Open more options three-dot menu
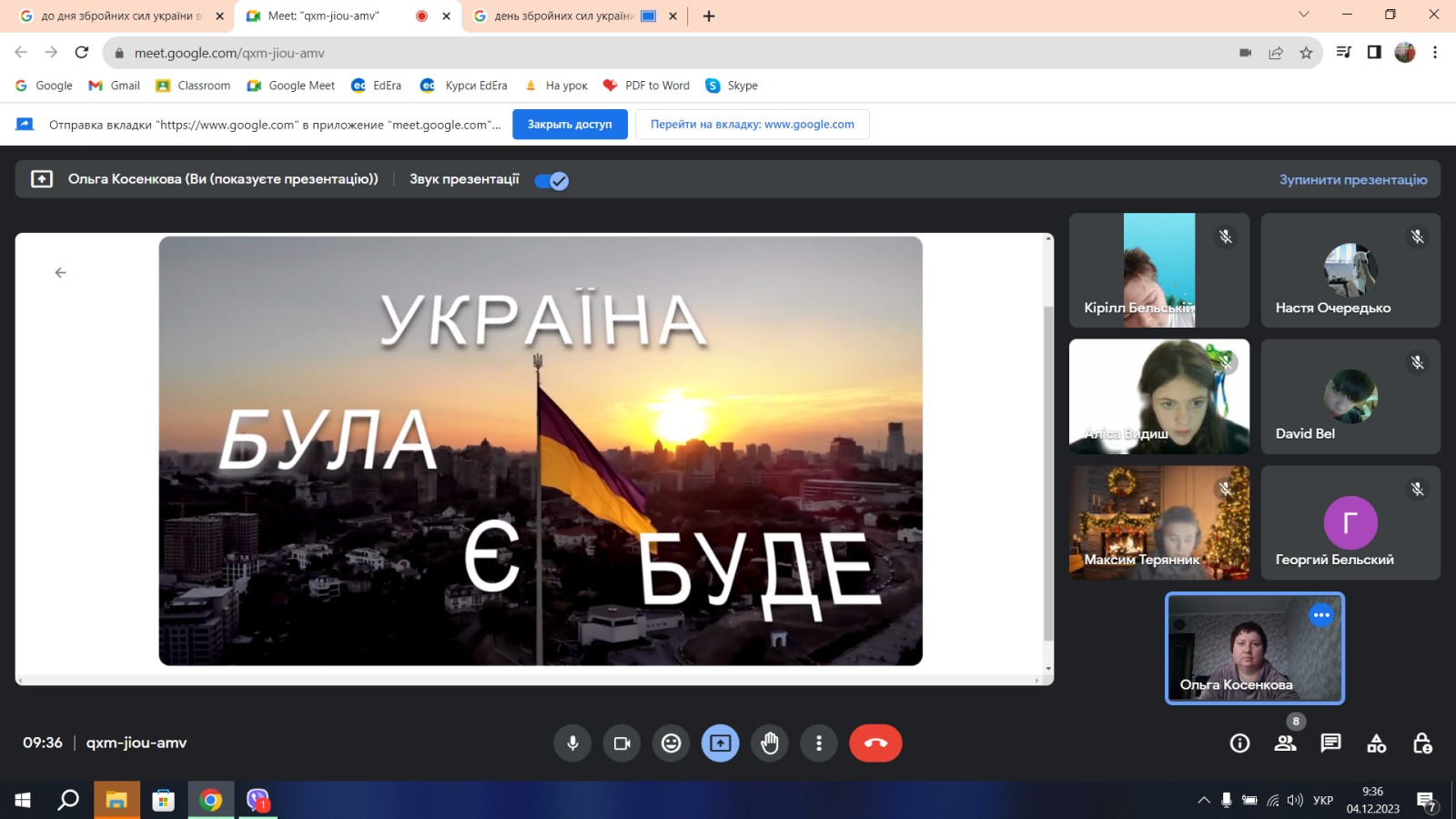1456x819 pixels. [x=819, y=743]
